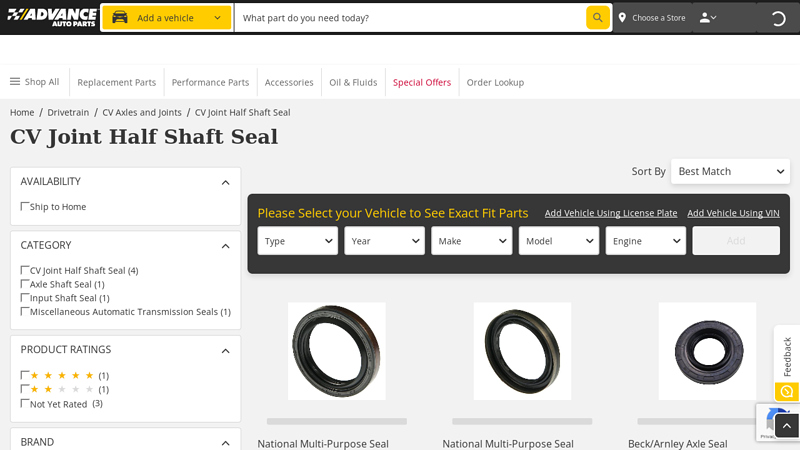Image resolution: width=800 pixels, height=450 pixels.
Task: Click the disabled Add vehicle button
Action: (x=736, y=241)
